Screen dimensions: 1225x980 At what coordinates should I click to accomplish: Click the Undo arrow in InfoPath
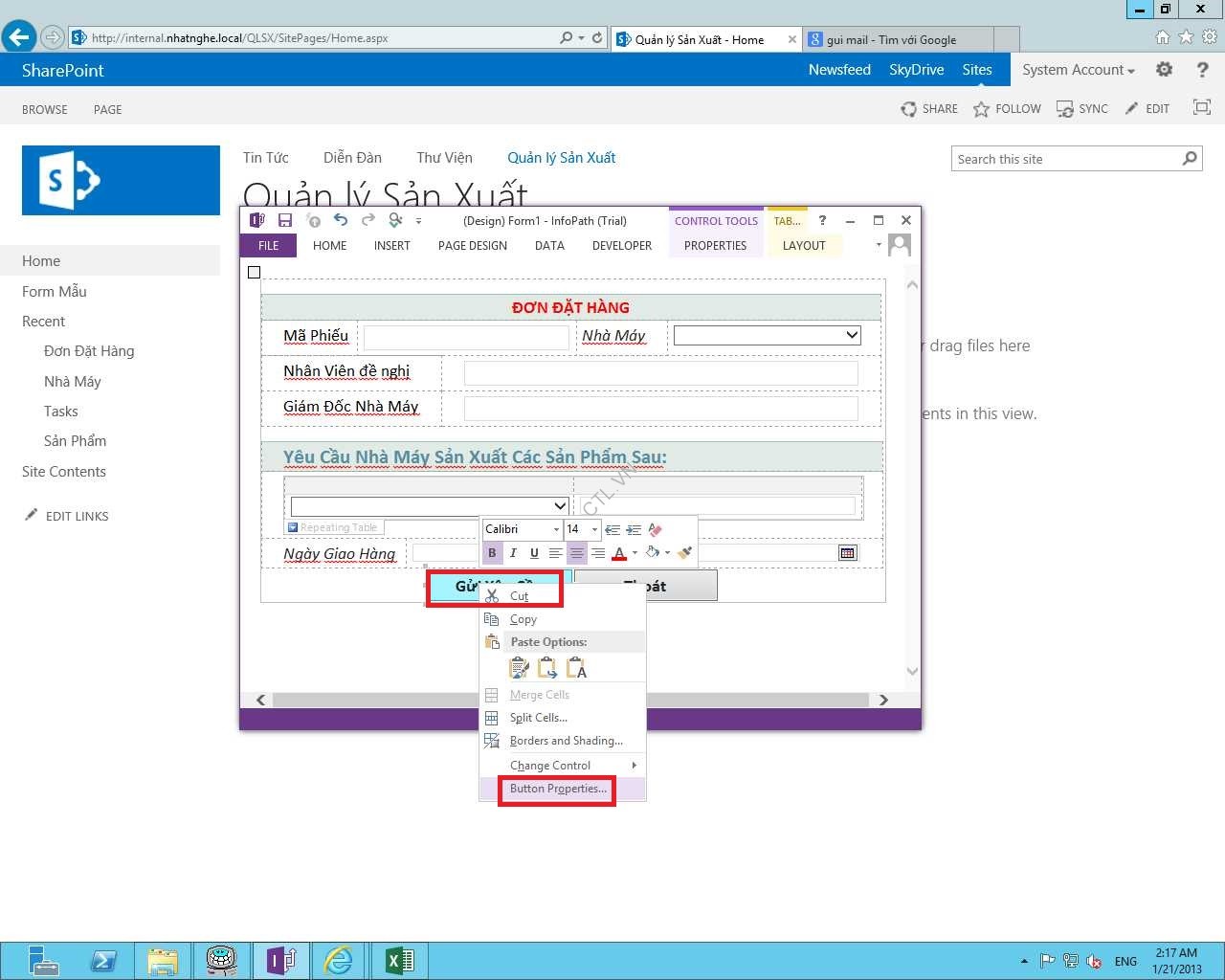(x=341, y=220)
